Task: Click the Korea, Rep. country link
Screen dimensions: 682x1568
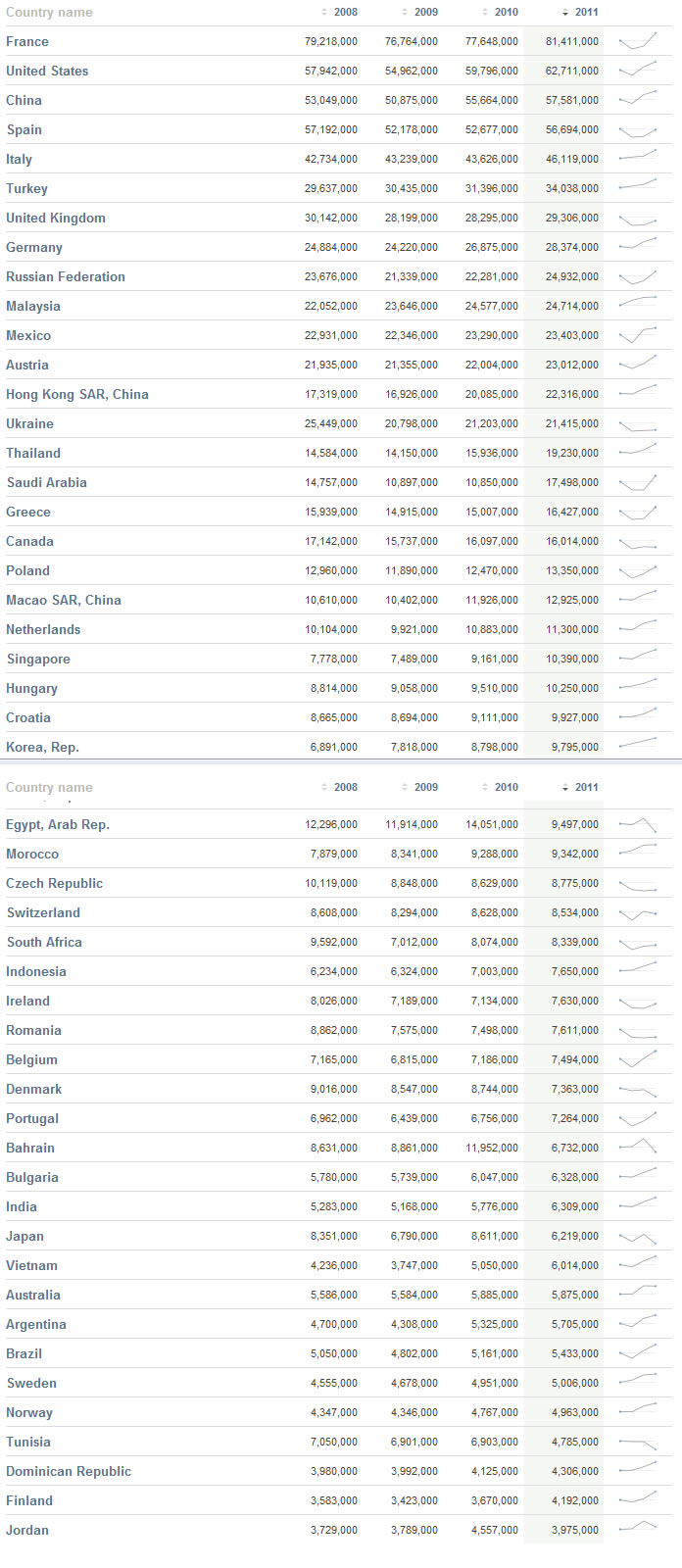Action: pyautogui.click(x=43, y=747)
